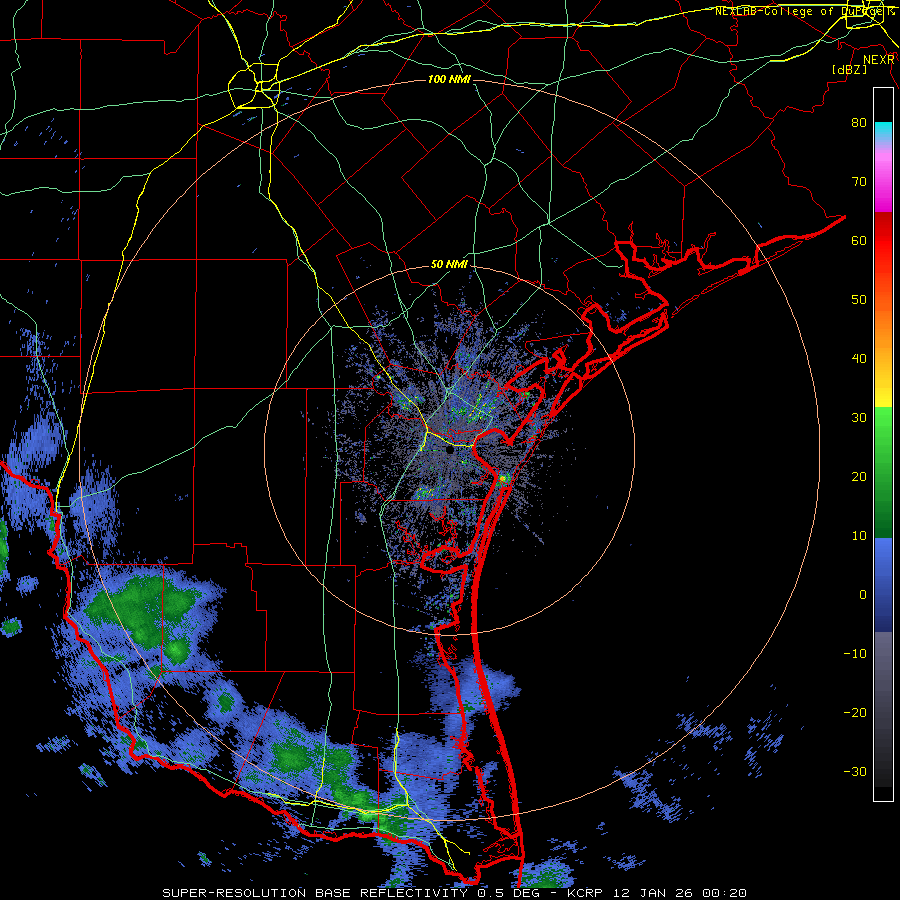Select the 10 value on the dBZ scale
Screen dimensions: 900x900
click(859, 536)
